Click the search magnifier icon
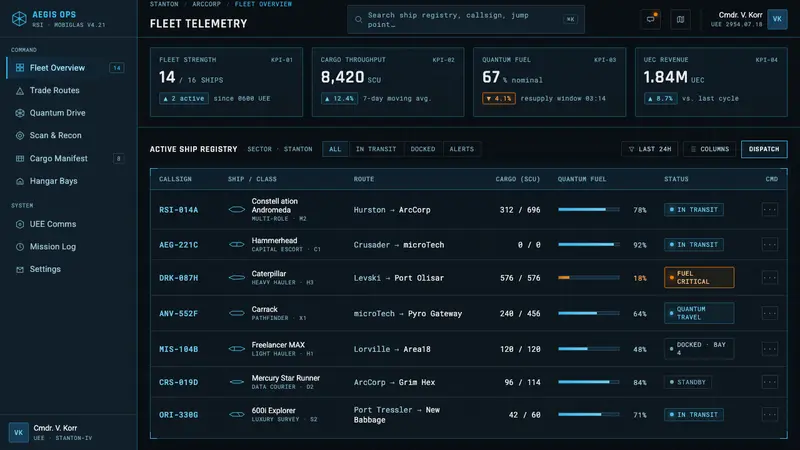Screen dimensions: 800x450 359,19
